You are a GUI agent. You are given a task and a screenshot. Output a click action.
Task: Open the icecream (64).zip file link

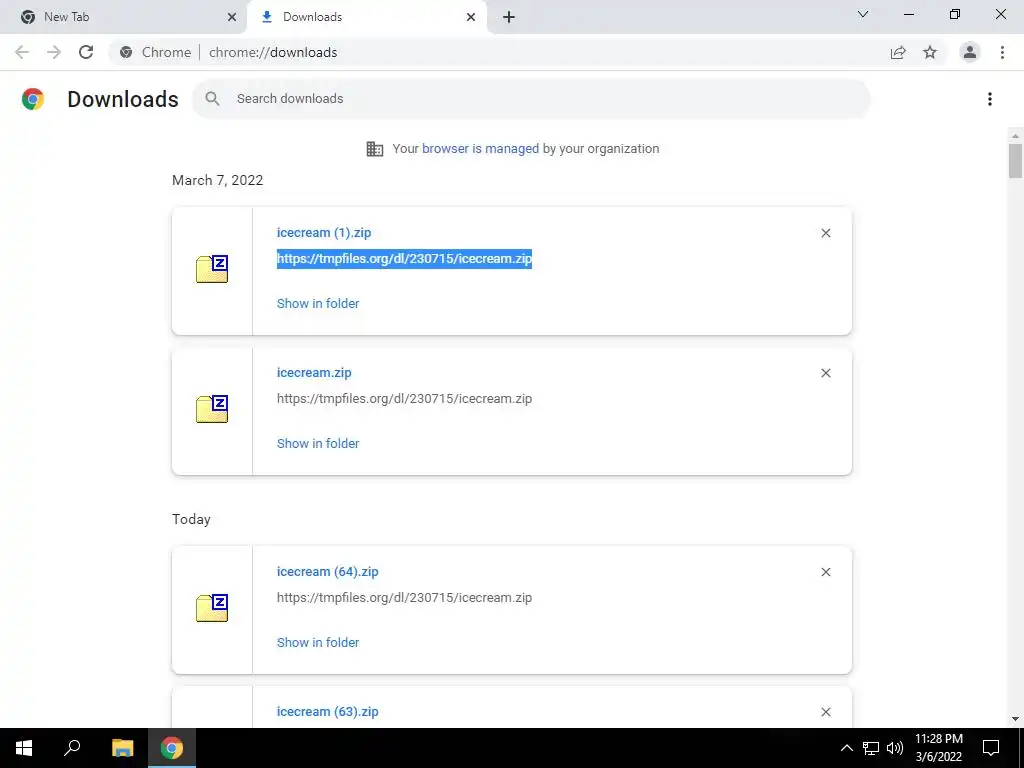click(x=328, y=571)
